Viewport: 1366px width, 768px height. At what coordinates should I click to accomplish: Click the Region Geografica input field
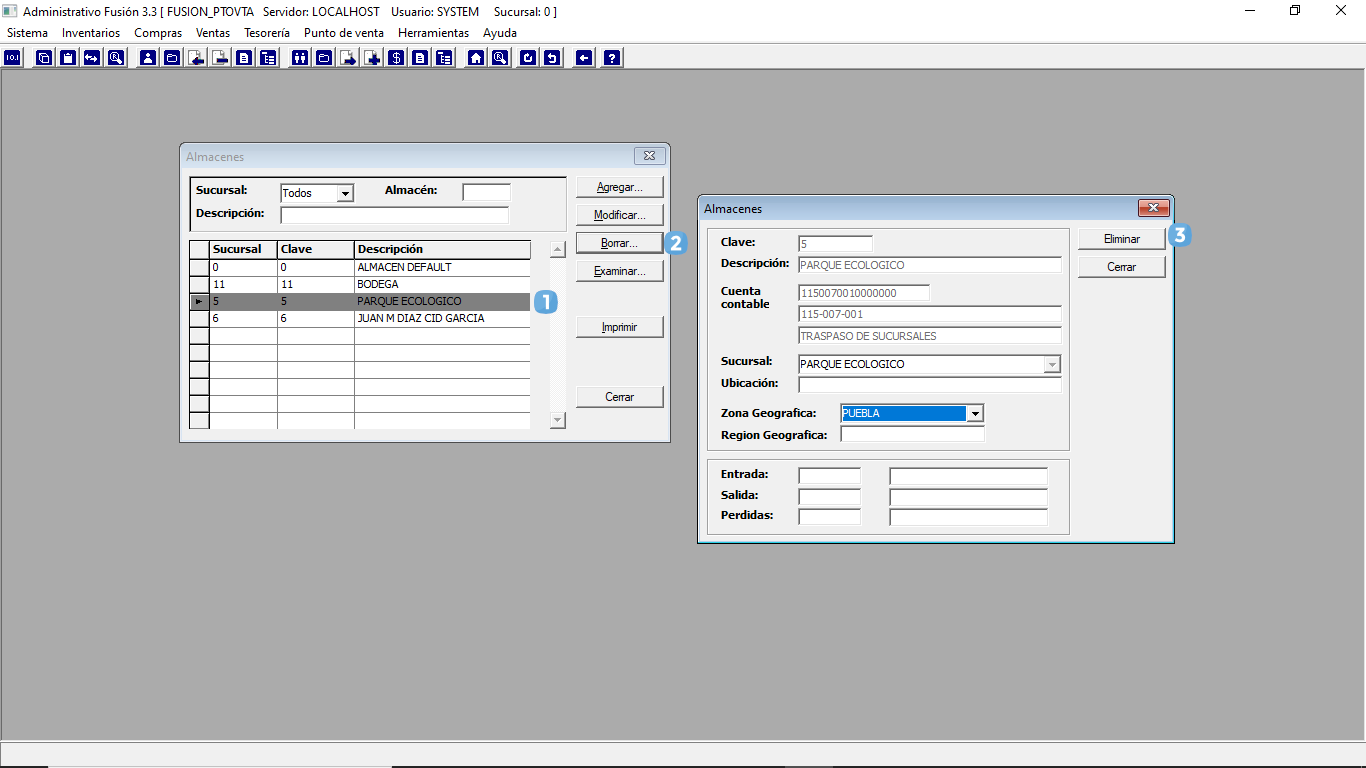(913, 434)
